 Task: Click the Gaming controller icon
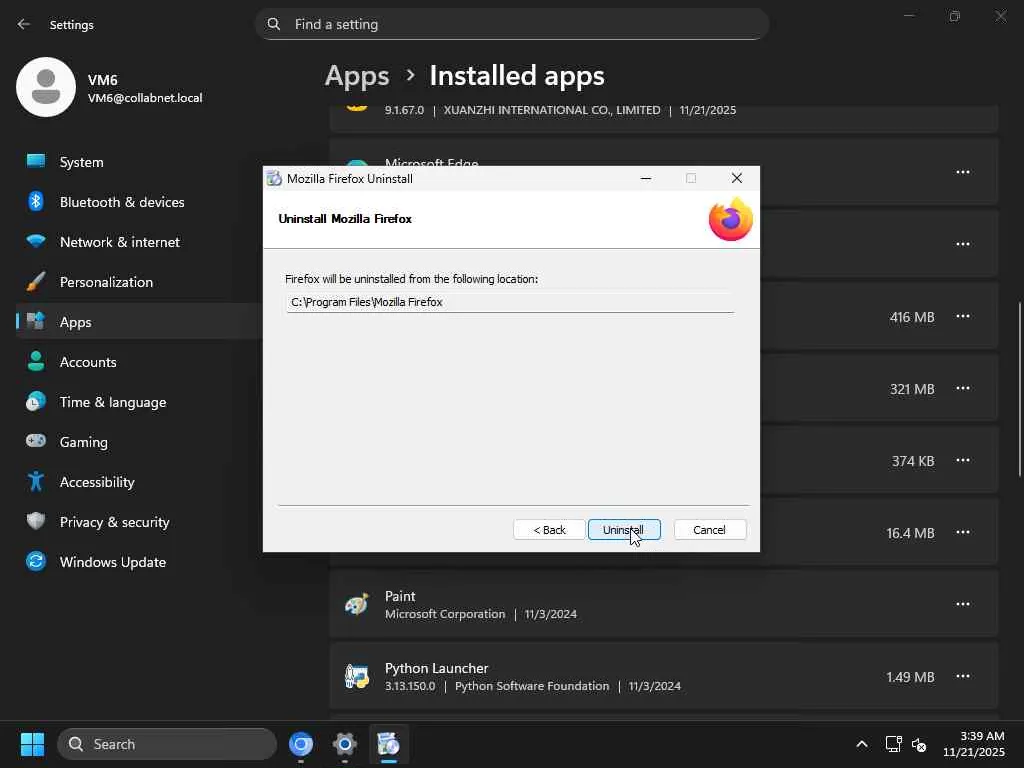click(36, 442)
